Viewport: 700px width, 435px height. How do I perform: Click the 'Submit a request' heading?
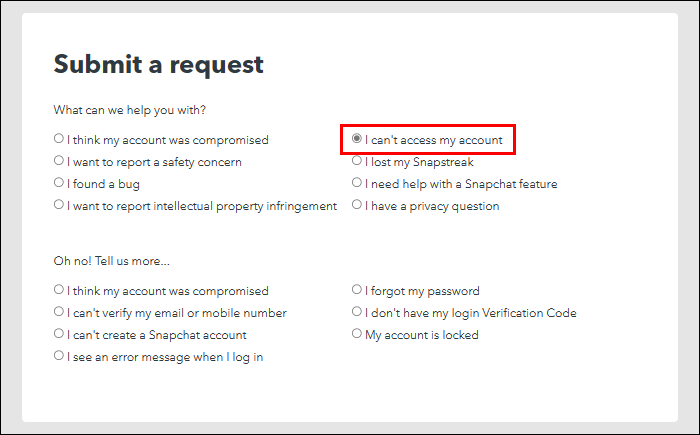point(158,65)
